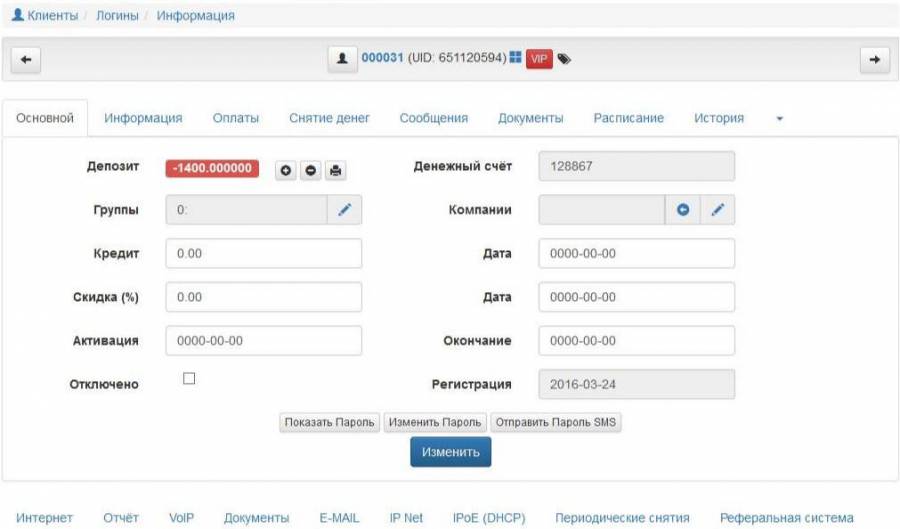Open the VoIP bottom link

pyautogui.click(x=181, y=518)
